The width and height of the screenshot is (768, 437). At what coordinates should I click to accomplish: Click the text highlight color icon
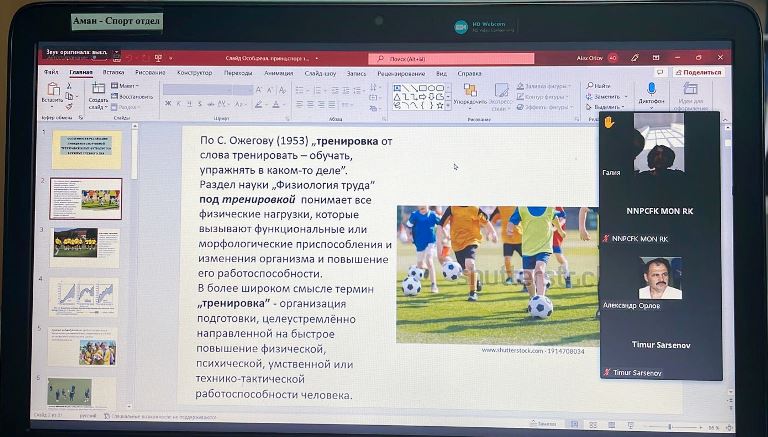259,104
